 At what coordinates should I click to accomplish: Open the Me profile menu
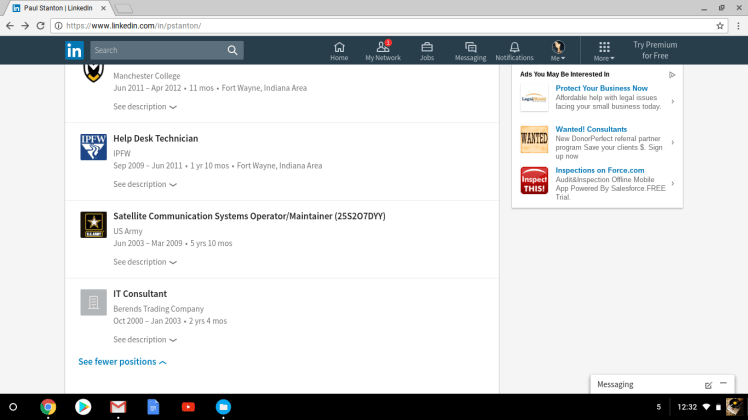coord(558,51)
